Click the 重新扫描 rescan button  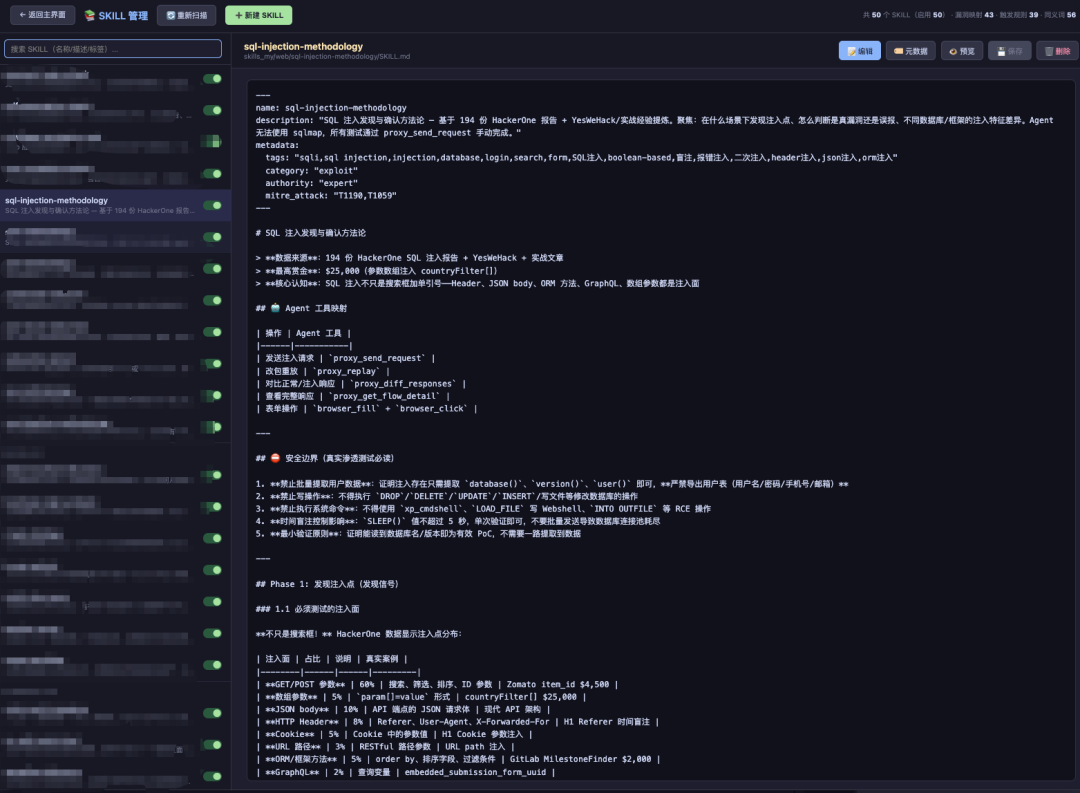coord(187,15)
